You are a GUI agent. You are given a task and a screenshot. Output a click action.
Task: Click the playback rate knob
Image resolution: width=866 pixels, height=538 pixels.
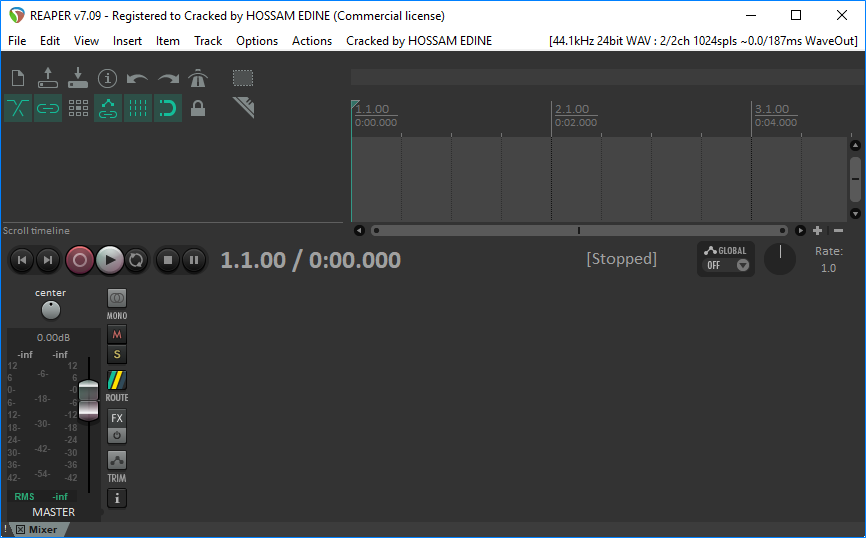780,259
